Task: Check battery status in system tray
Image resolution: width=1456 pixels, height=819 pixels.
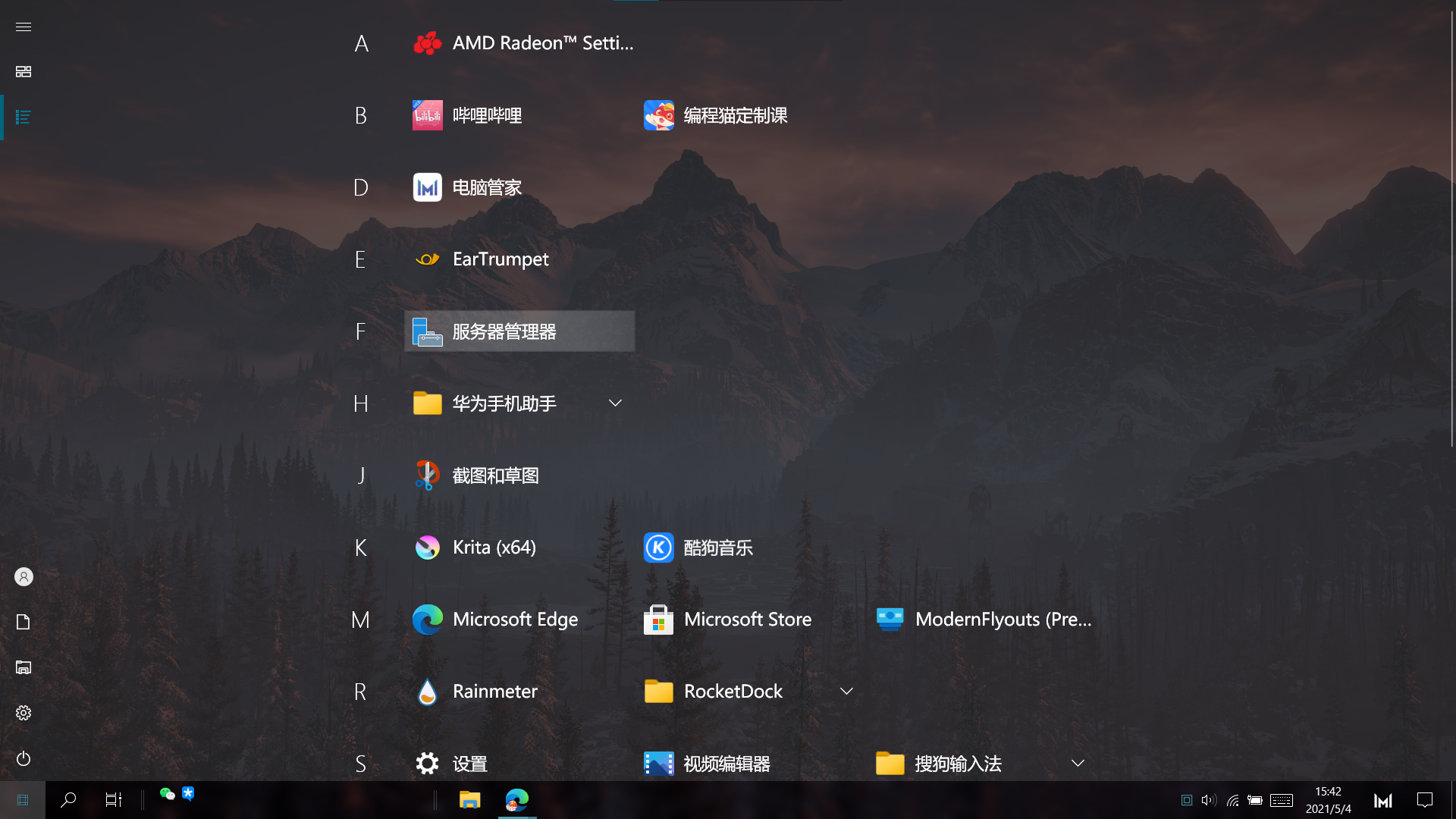Action: [x=1255, y=800]
